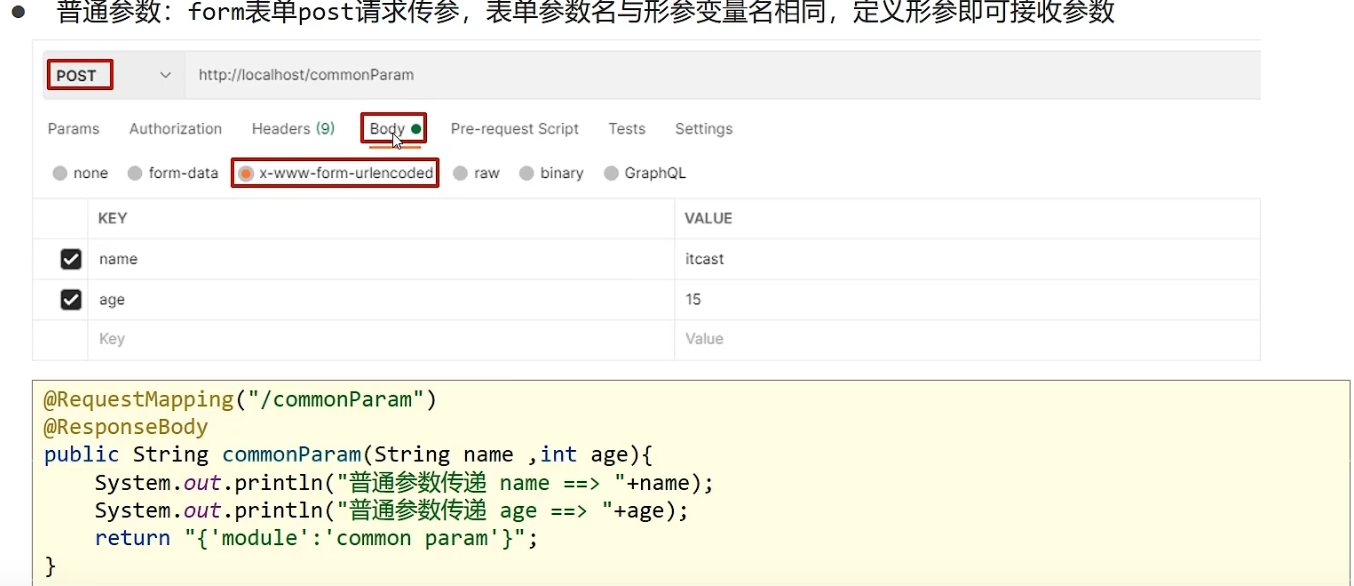Click the return statement code line
Viewport: 1354px width, 586px height.
click(x=317, y=538)
